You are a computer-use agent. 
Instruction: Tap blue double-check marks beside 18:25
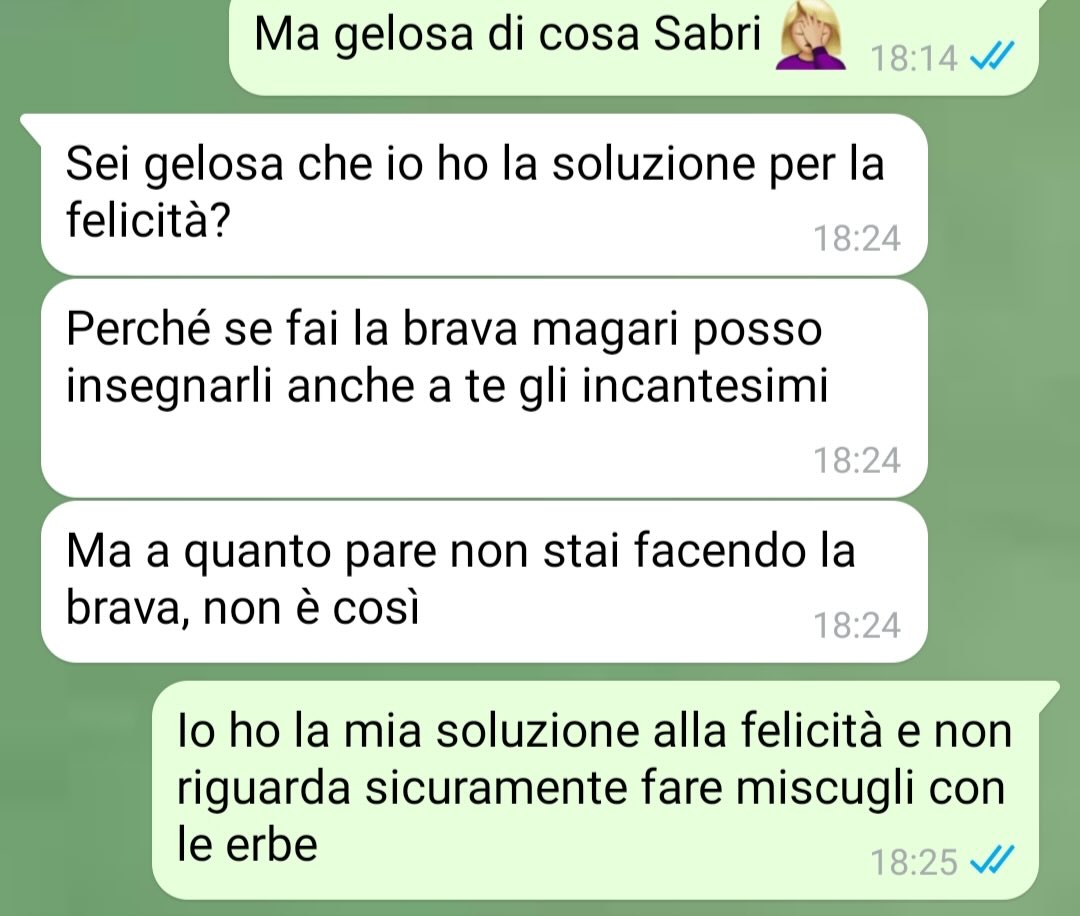[992, 860]
